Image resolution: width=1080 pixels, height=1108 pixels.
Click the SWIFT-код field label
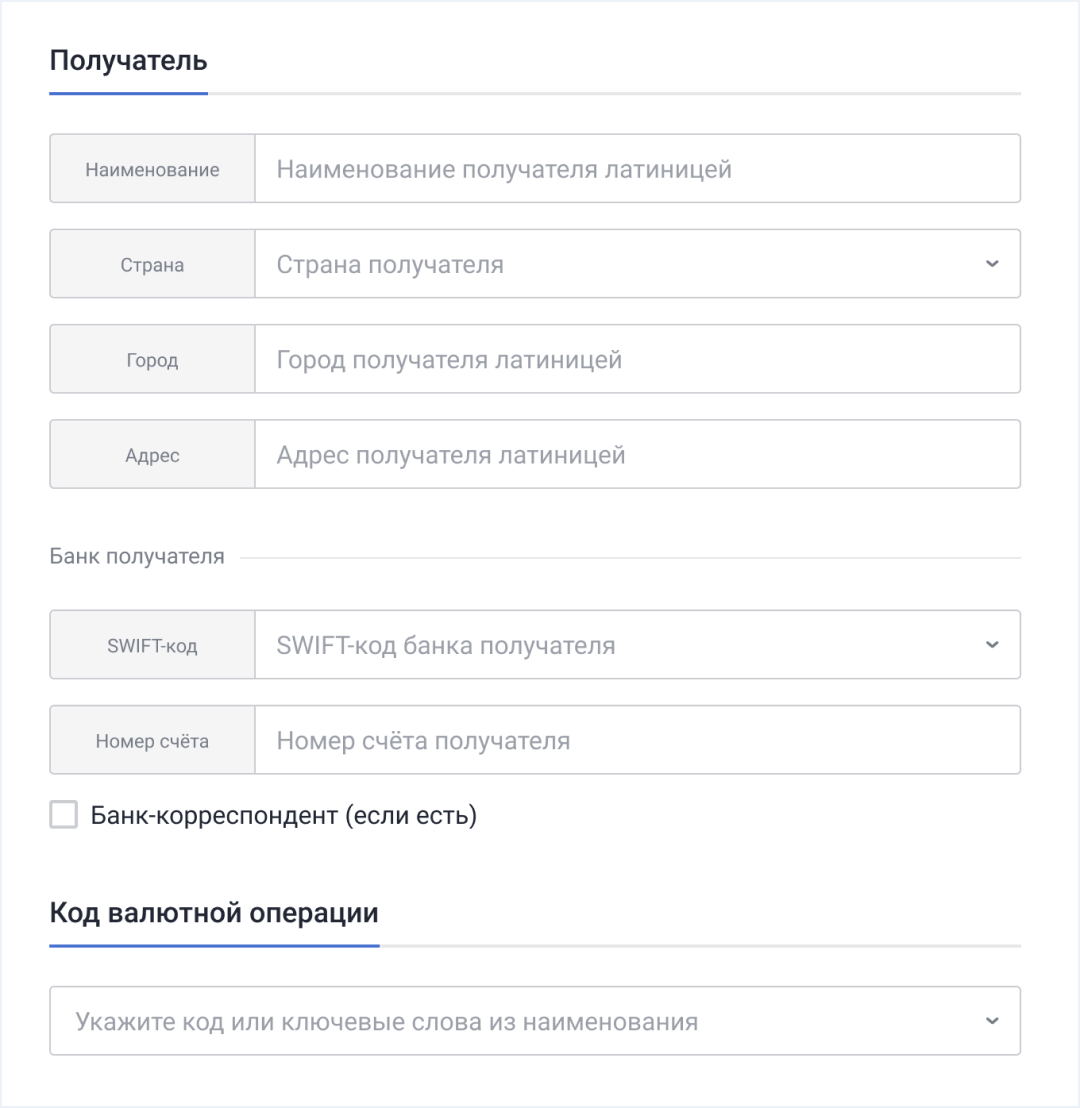pyautogui.click(x=152, y=646)
